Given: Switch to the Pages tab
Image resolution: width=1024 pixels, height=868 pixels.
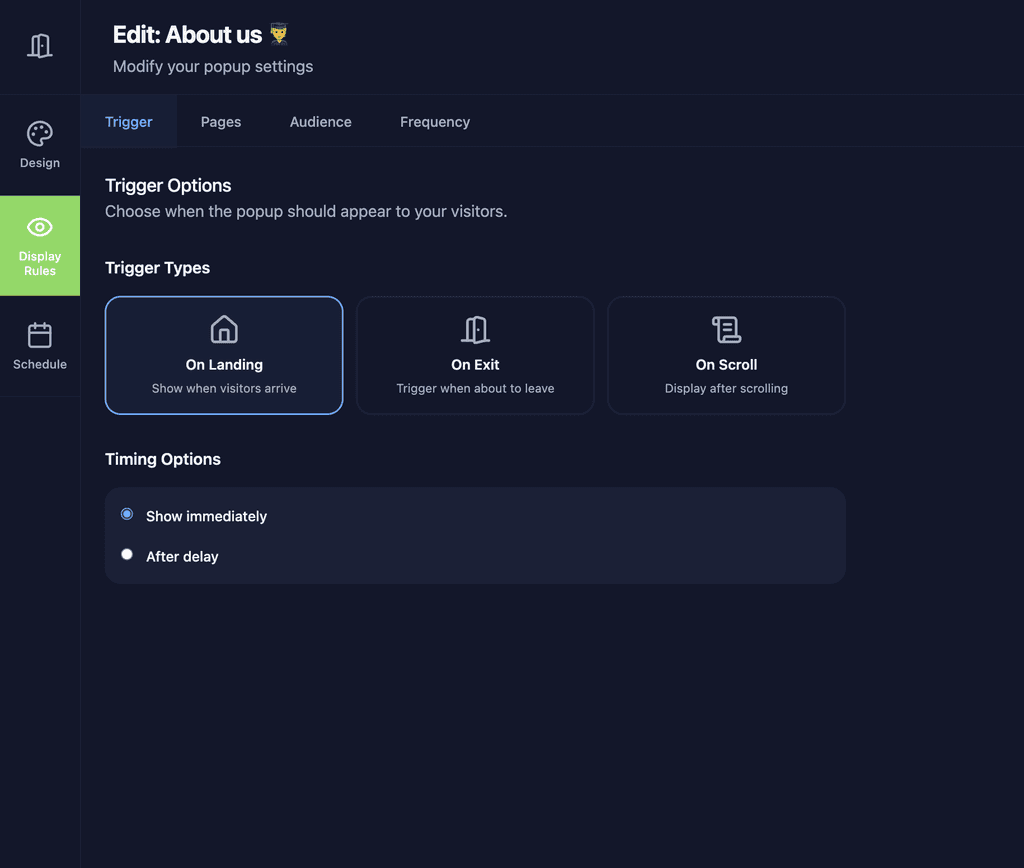Looking at the screenshot, I should coord(220,121).
